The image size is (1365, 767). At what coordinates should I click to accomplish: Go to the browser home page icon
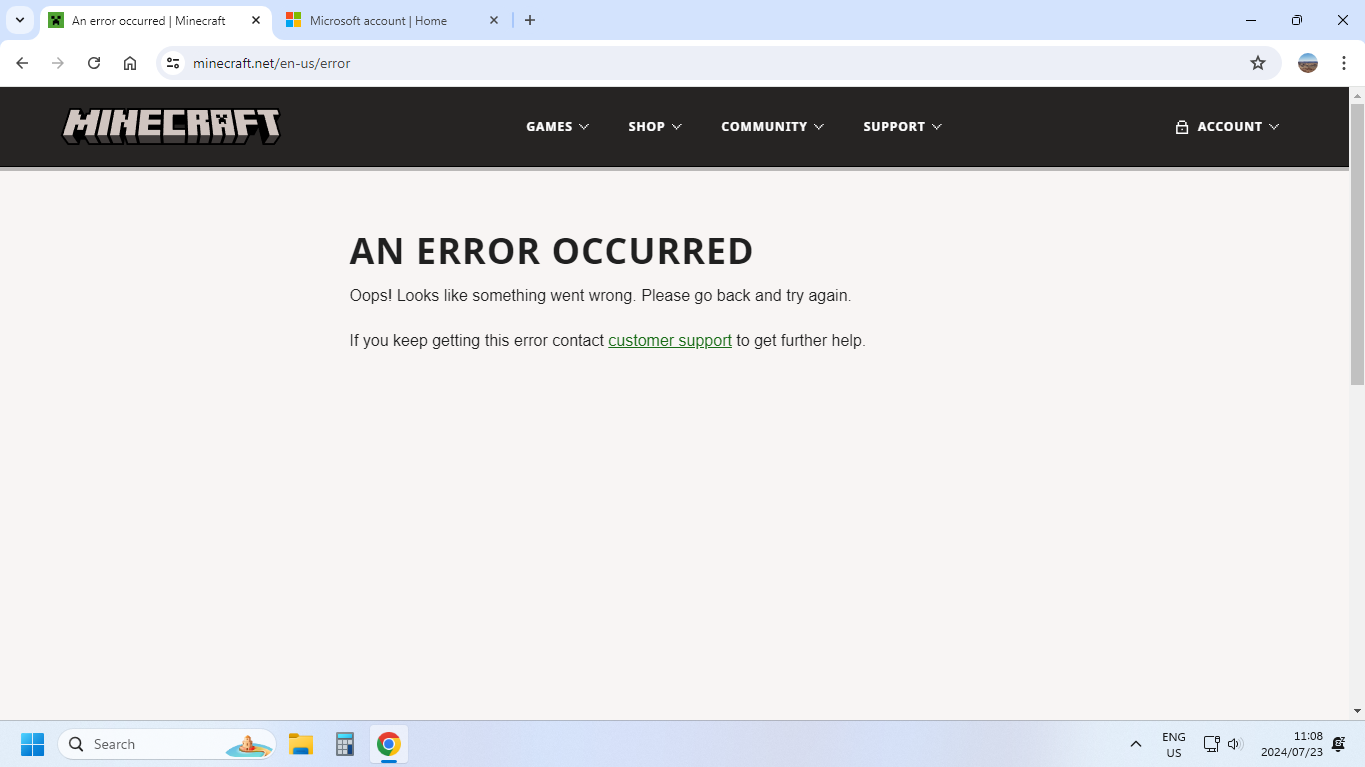[x=130, y=63]
